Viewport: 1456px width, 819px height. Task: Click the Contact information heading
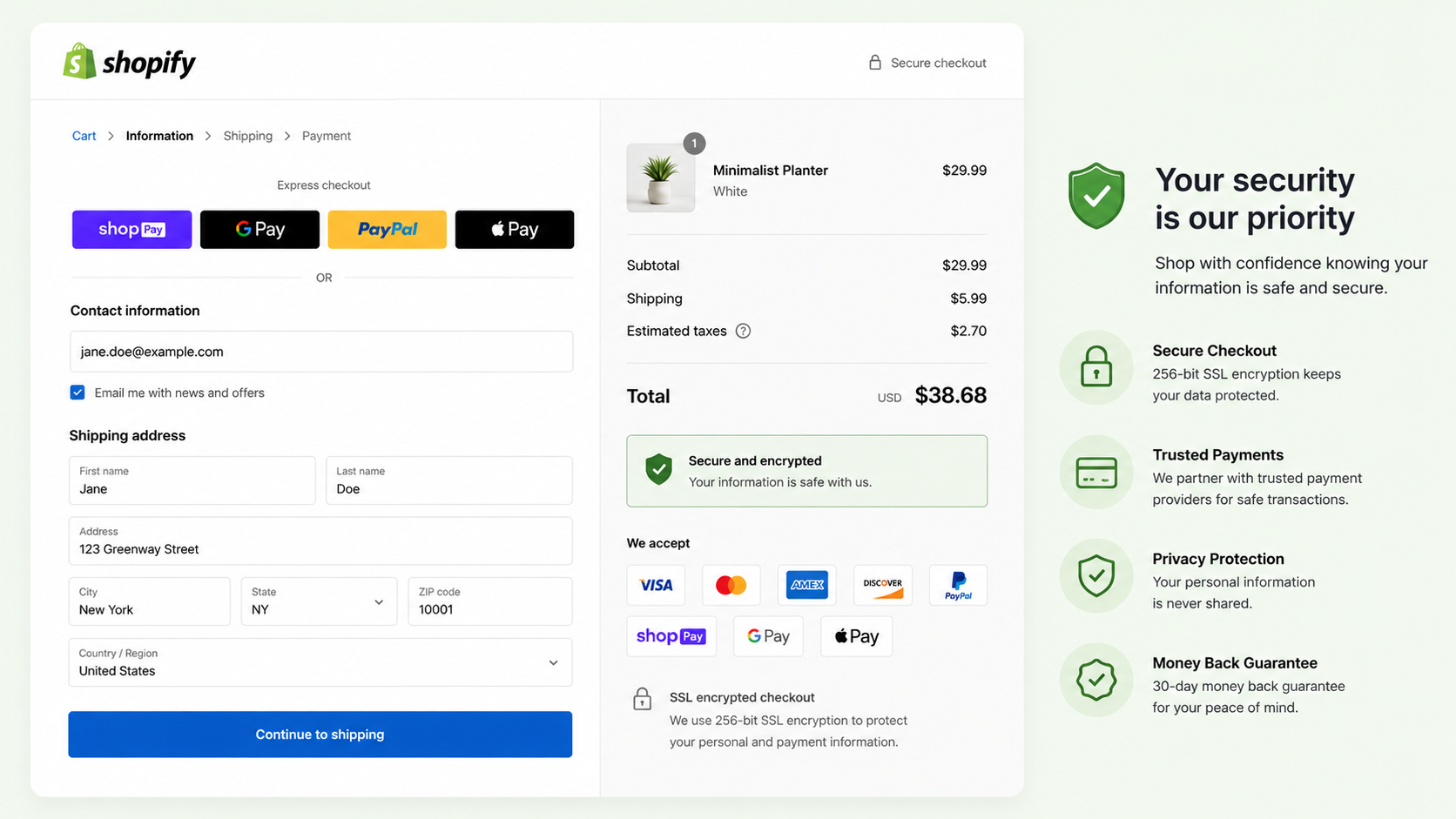[135, 311]
